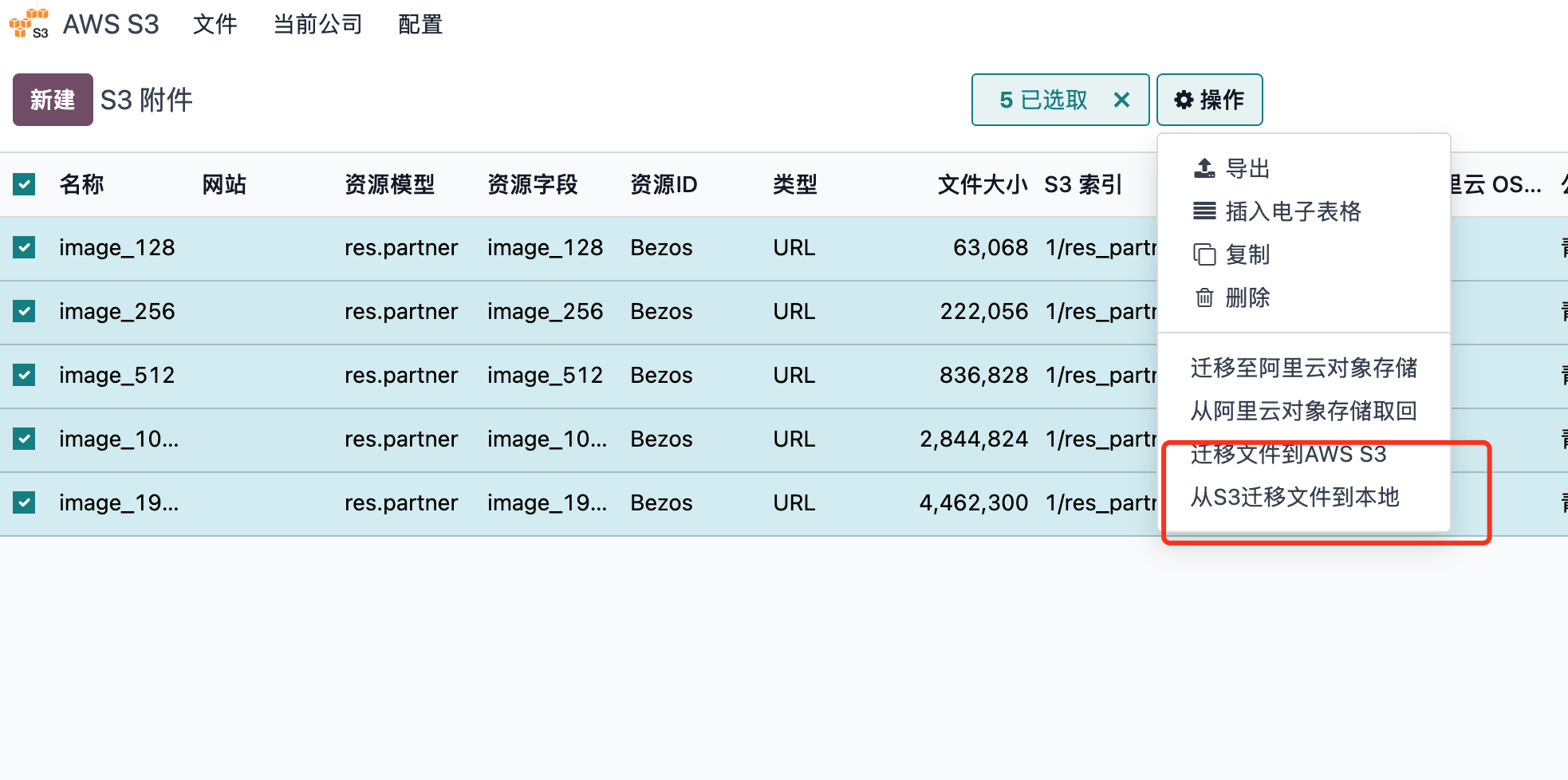Toggle the select-all header checkbox
The width and height of the screenshot is (1568, 780).
pyautogui.click(x=24, y=184)
